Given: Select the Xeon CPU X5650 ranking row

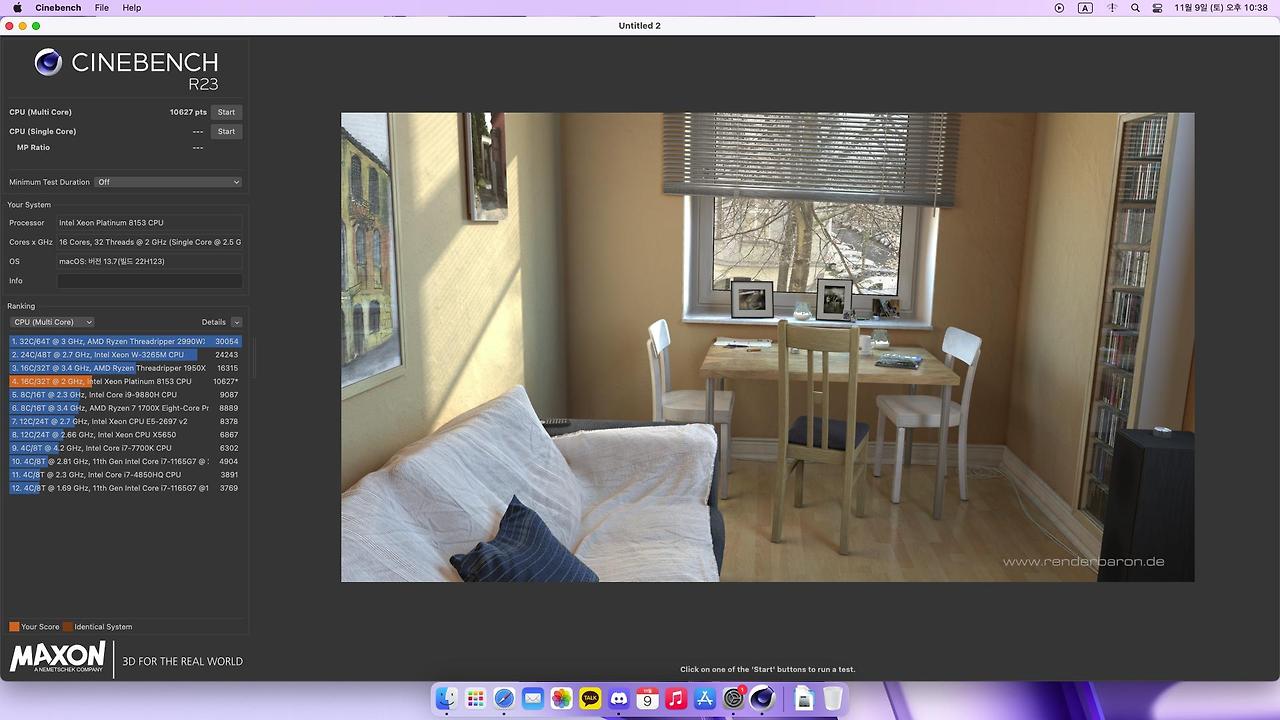Looking at the screenshot, I should tap(125, 435).
